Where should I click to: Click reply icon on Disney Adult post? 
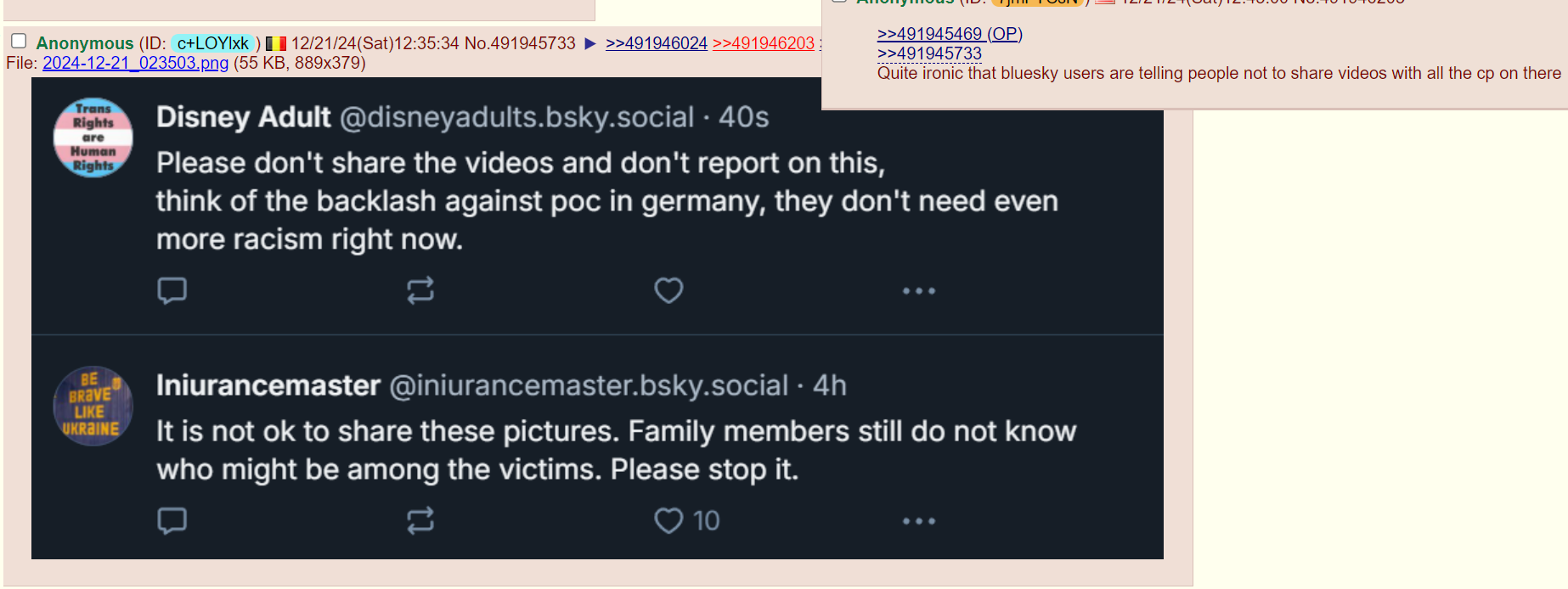pos(172,290)
